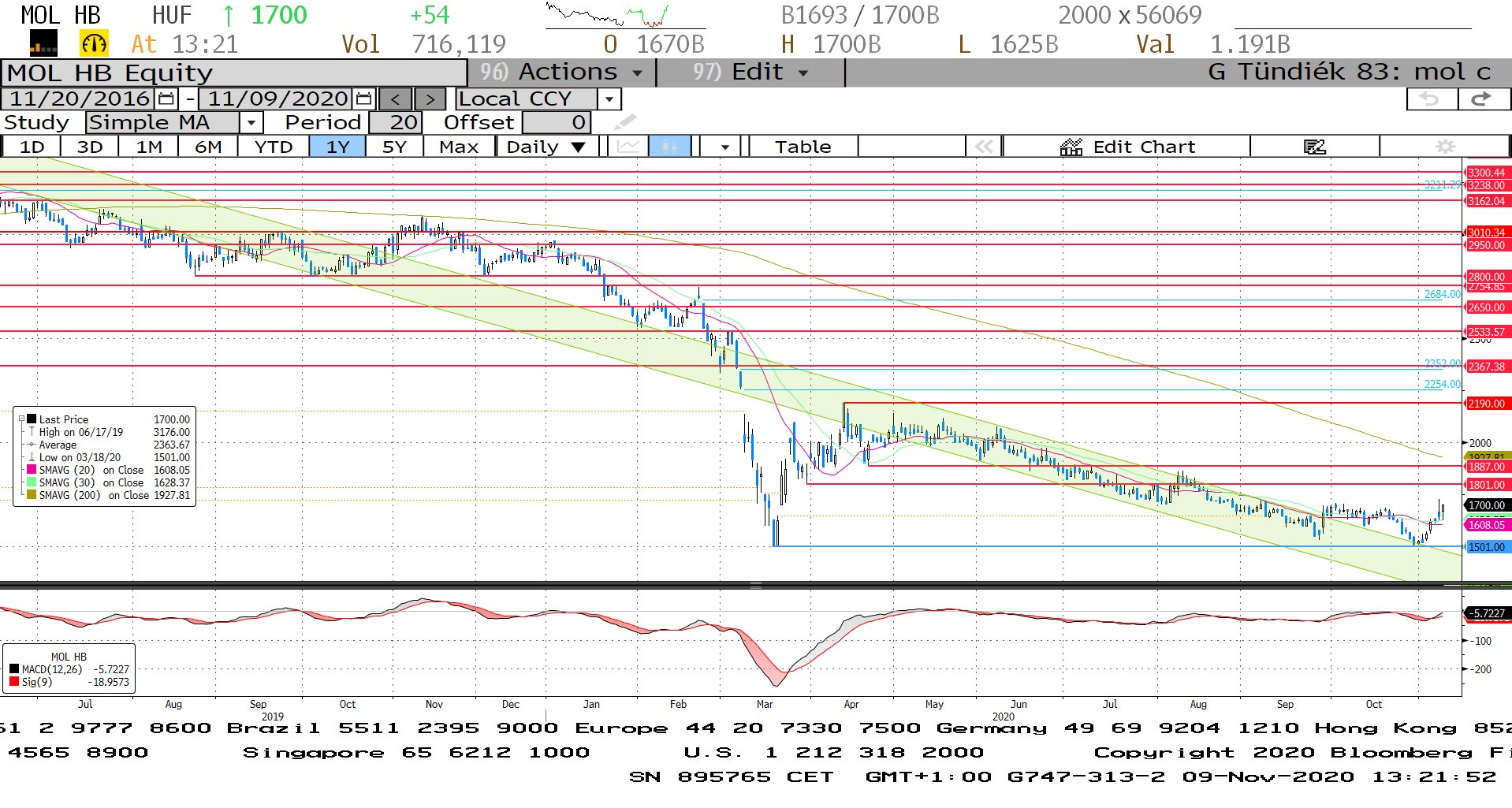1512x808 pixels.
Task: Click the chart notes checklist icon
Action: pyautogui.click(x=1314, y=147)
